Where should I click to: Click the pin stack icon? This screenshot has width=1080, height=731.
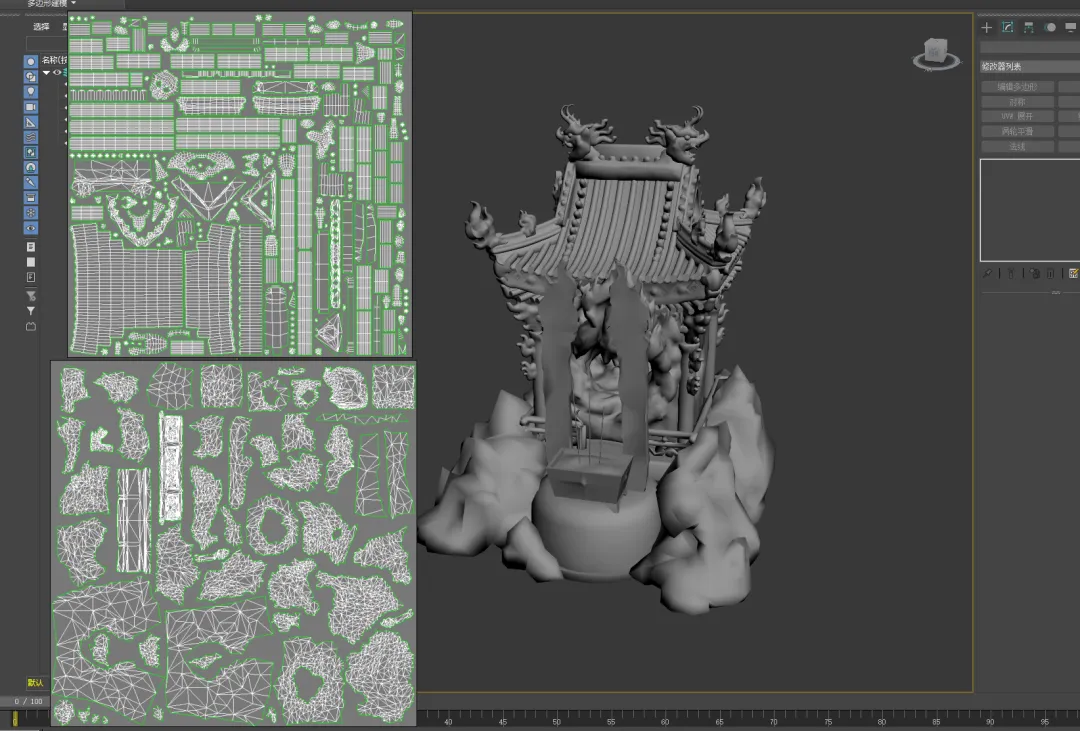click(x=987, y=273)
